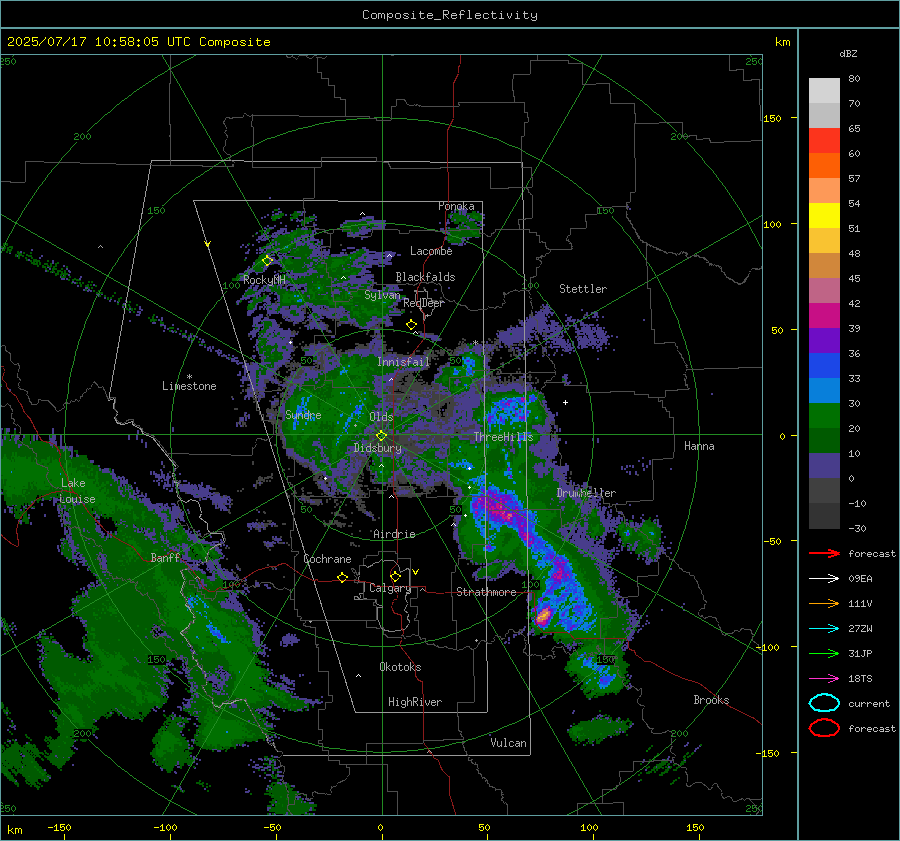Select the purple swatch between 39 and 36 dBZ

[x=824, y=341]
